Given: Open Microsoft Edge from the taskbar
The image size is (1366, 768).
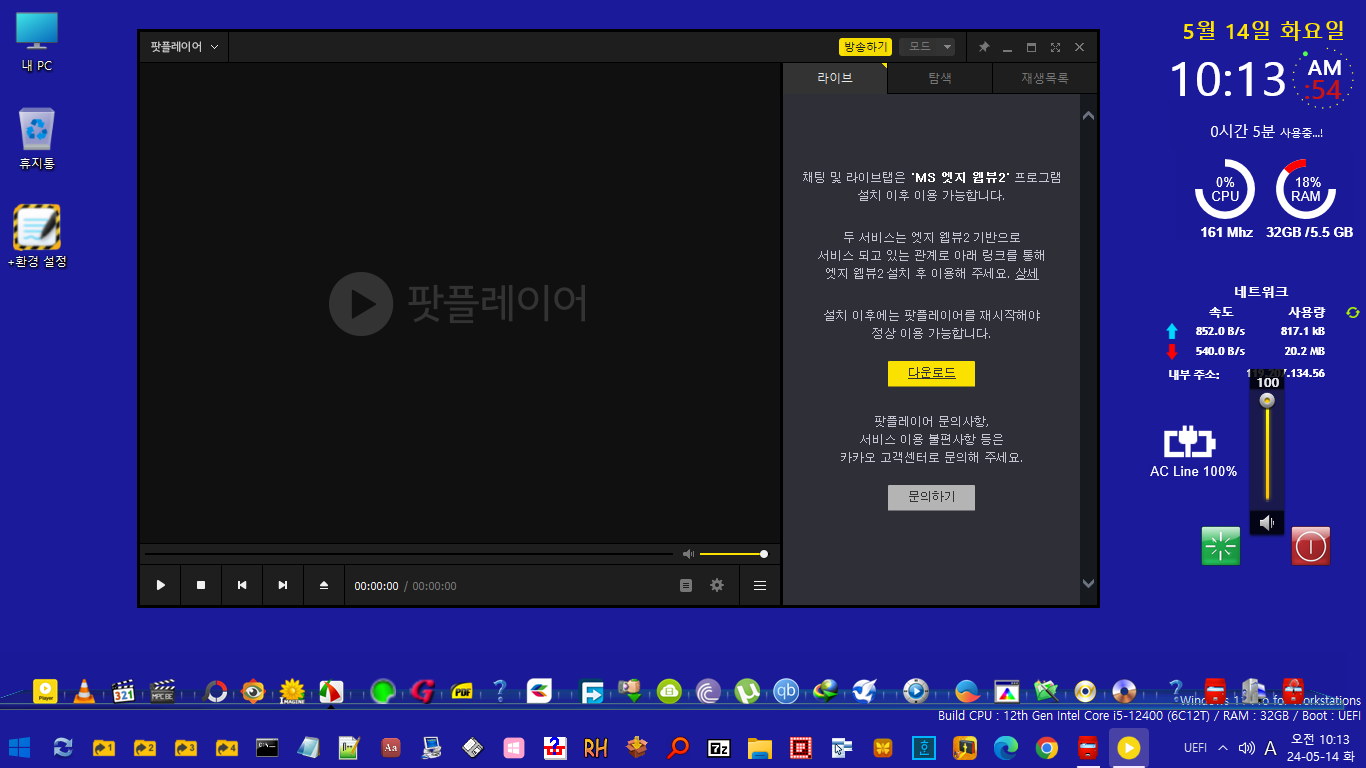Looking at the screenshot, I should [x=1005, y=747].
